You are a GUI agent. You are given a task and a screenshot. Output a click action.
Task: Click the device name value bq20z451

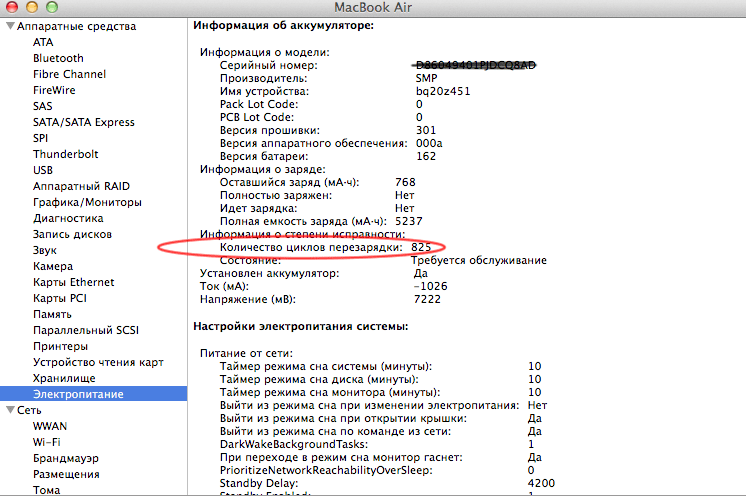[443, 91]
